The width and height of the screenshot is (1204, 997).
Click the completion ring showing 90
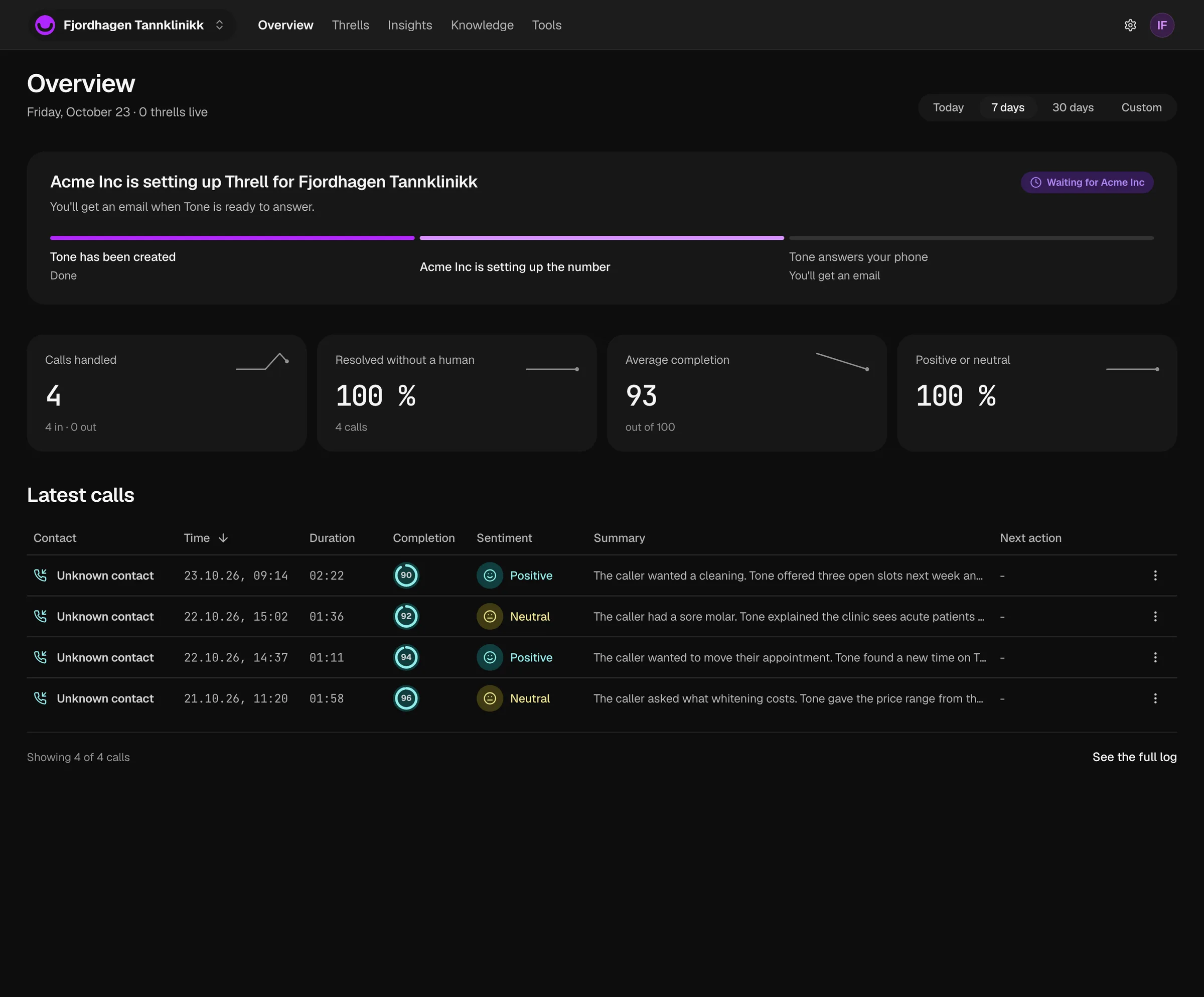(x=406, y=575)
